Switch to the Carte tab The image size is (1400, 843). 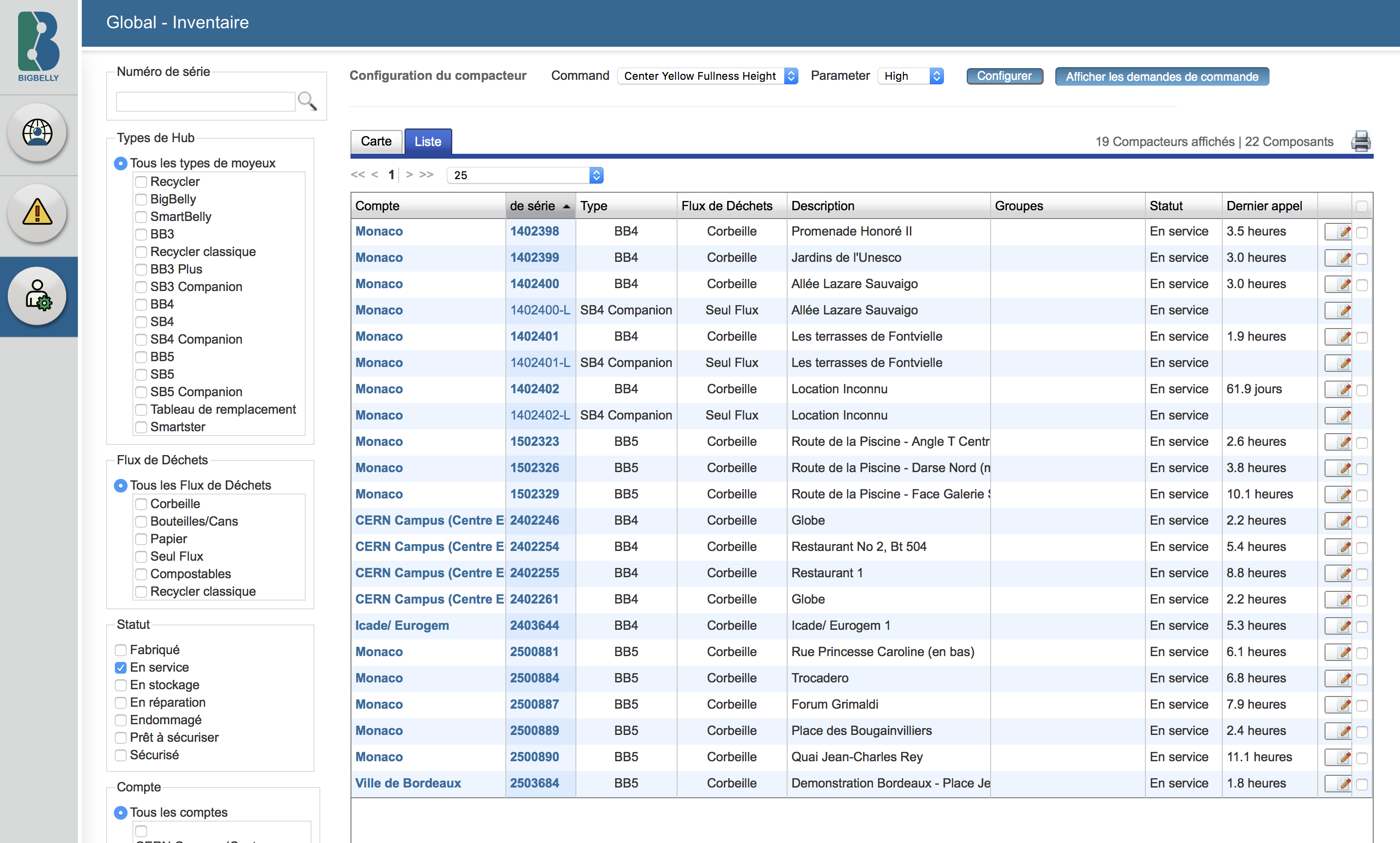click(x=376, y=142)
